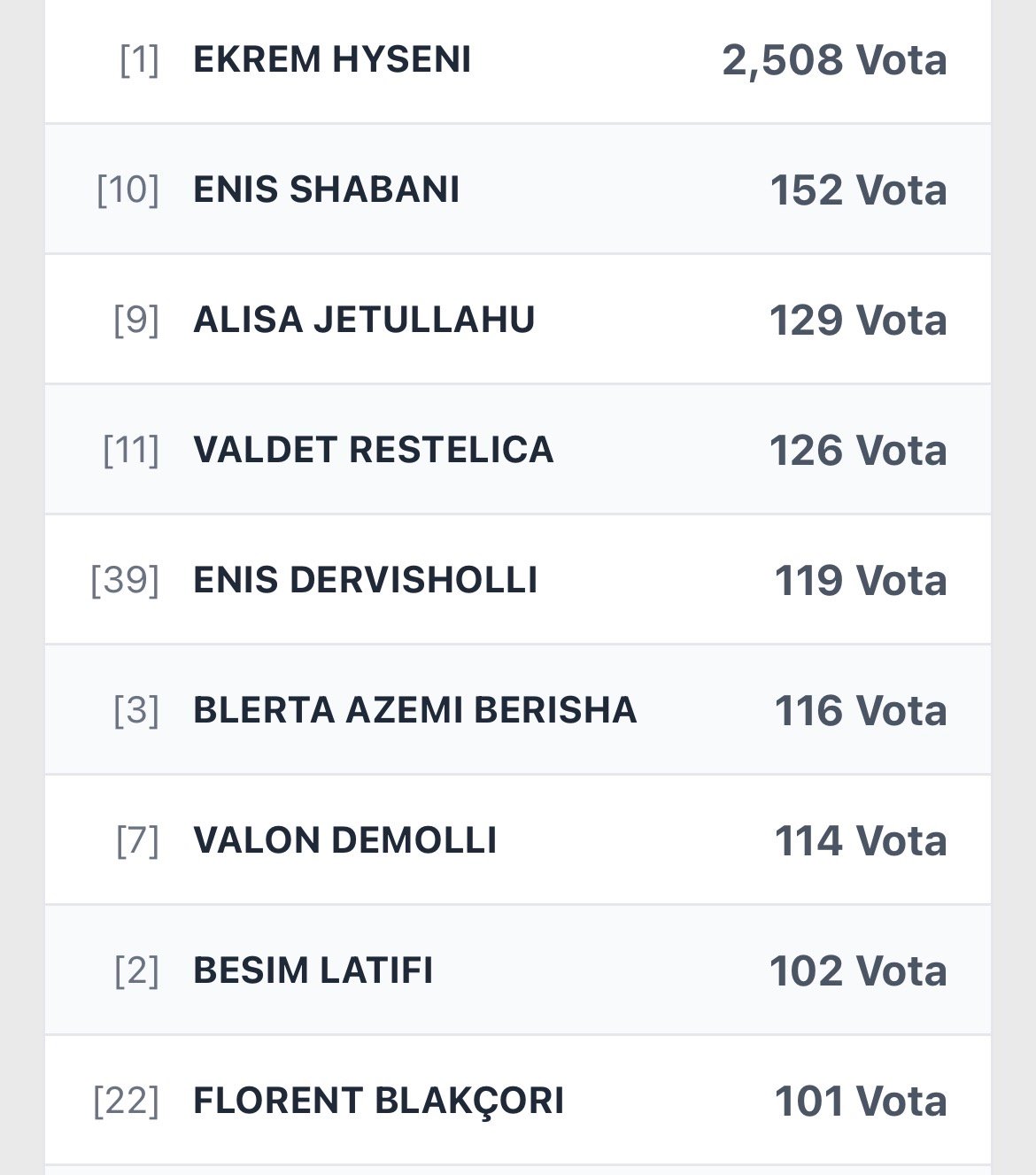Click Enis Shabani's name
Image resolution: width=1036 pixels, height=1175 pixels.
pyautogui.click(x=326, y=189)
